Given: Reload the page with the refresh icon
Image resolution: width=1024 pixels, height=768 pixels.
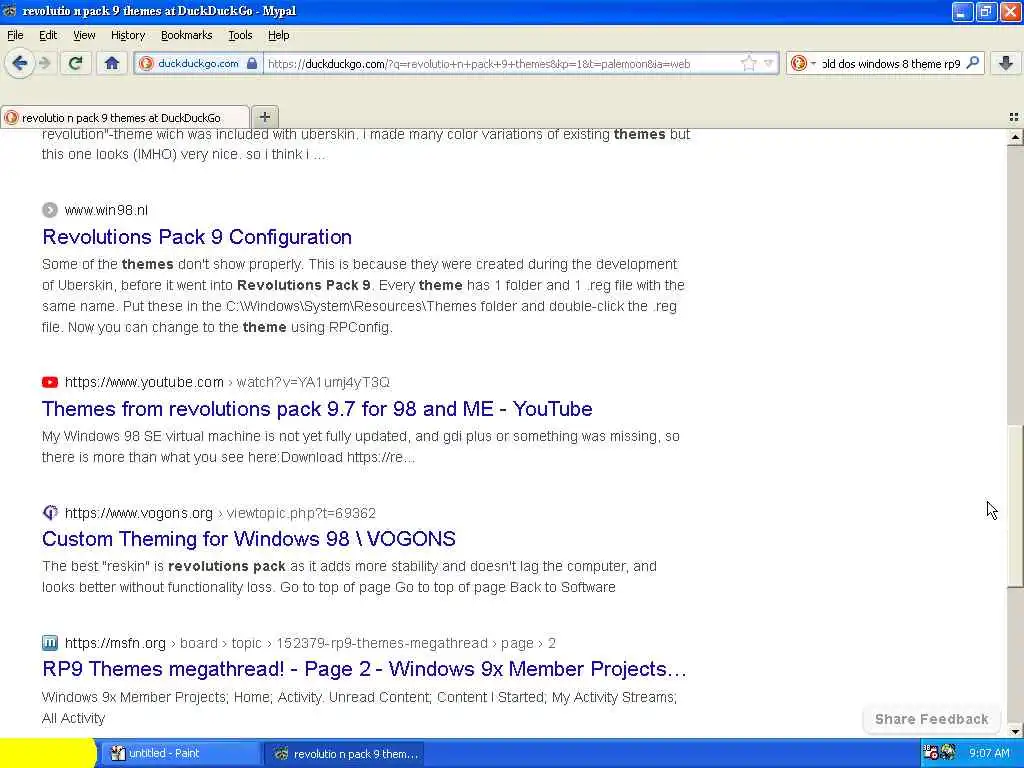Looking at the screenshot, I should pyautogui.click(x=75, y=63).
